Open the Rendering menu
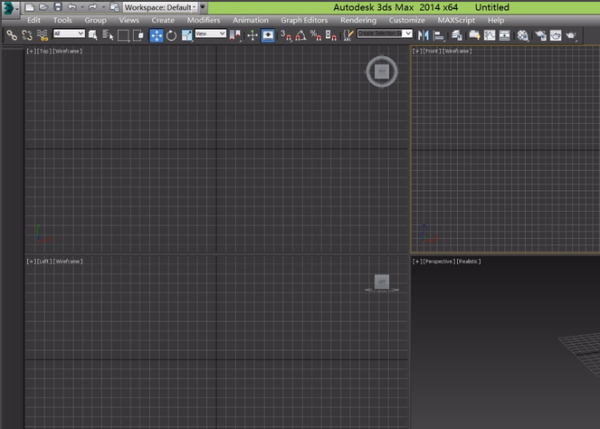Viewport: 600px width, 429px height. point(358,20)
